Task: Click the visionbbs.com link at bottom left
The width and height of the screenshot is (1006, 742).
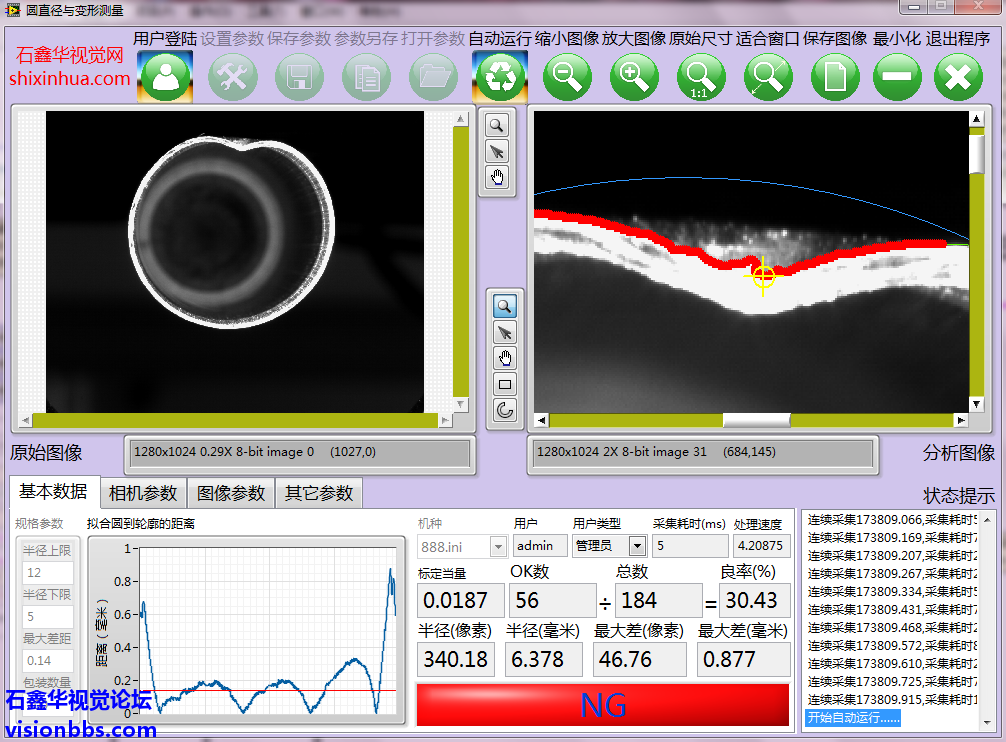Action: 79,729
